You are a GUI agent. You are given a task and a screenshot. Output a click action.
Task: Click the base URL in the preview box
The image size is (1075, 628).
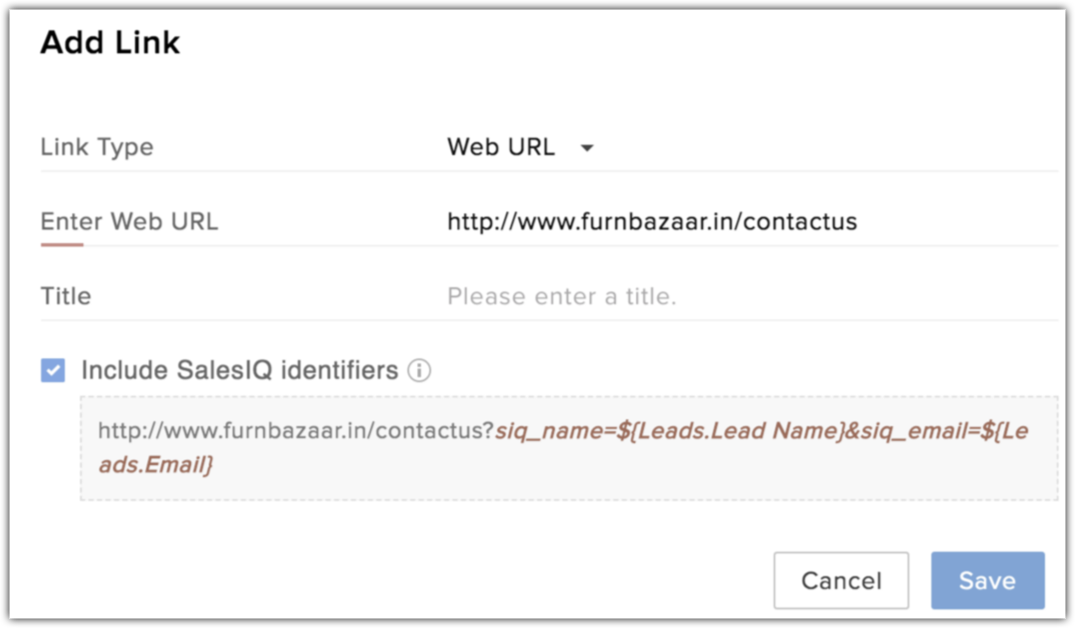295,431
